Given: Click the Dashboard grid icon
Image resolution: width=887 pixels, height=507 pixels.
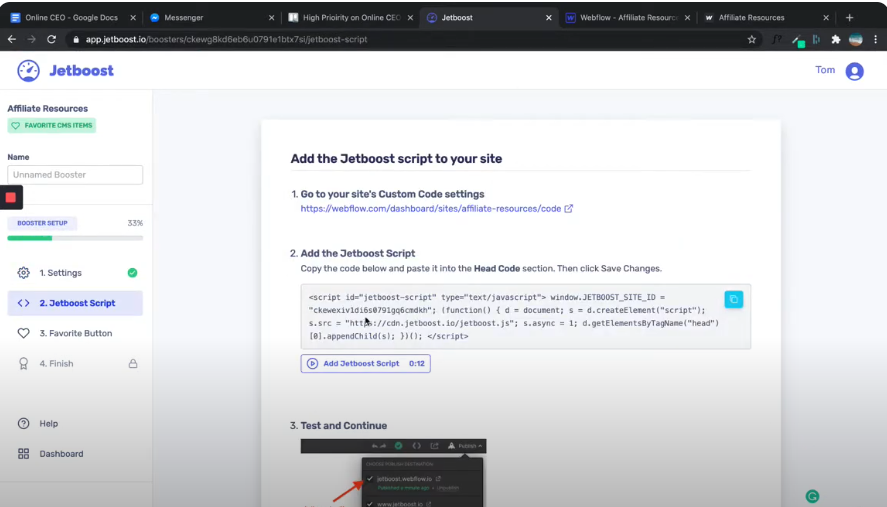Looking at the screenshot, I should click(x=23, y=454).
